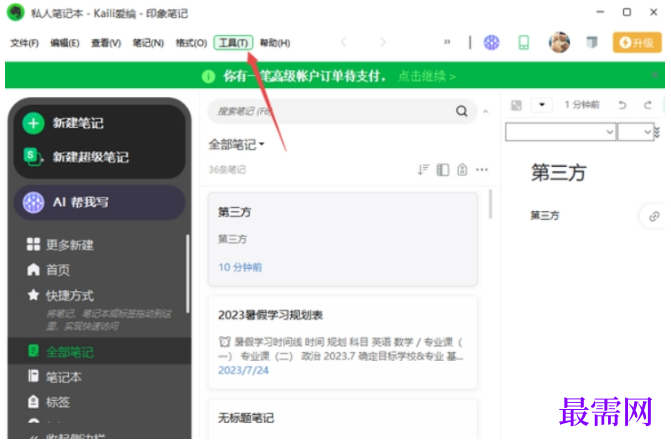Open the 文件(F) menu

[24, 43]
